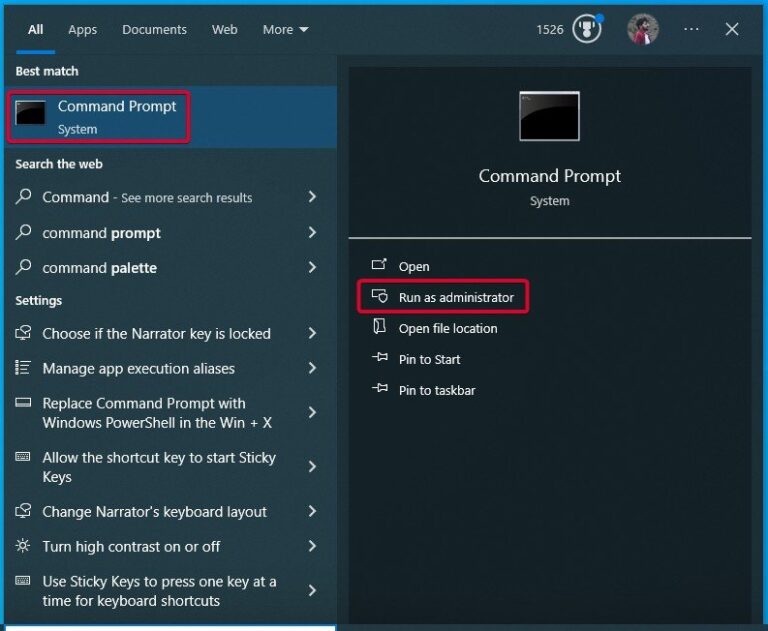The width and height of the screenshot is (768, 631).
Task: Close the search panel
Action: tap(732, 29)
